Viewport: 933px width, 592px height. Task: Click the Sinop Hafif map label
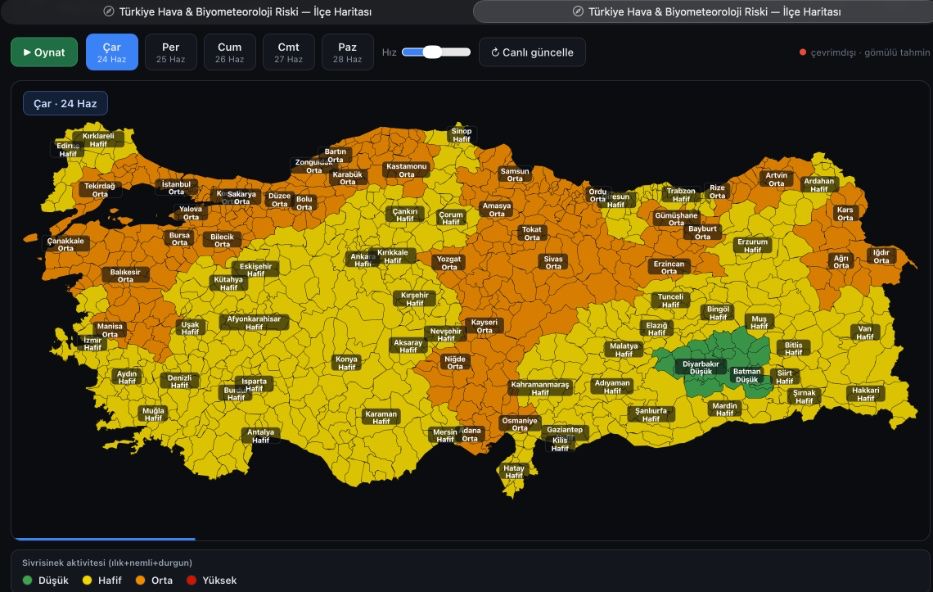[x=461, y=135]
